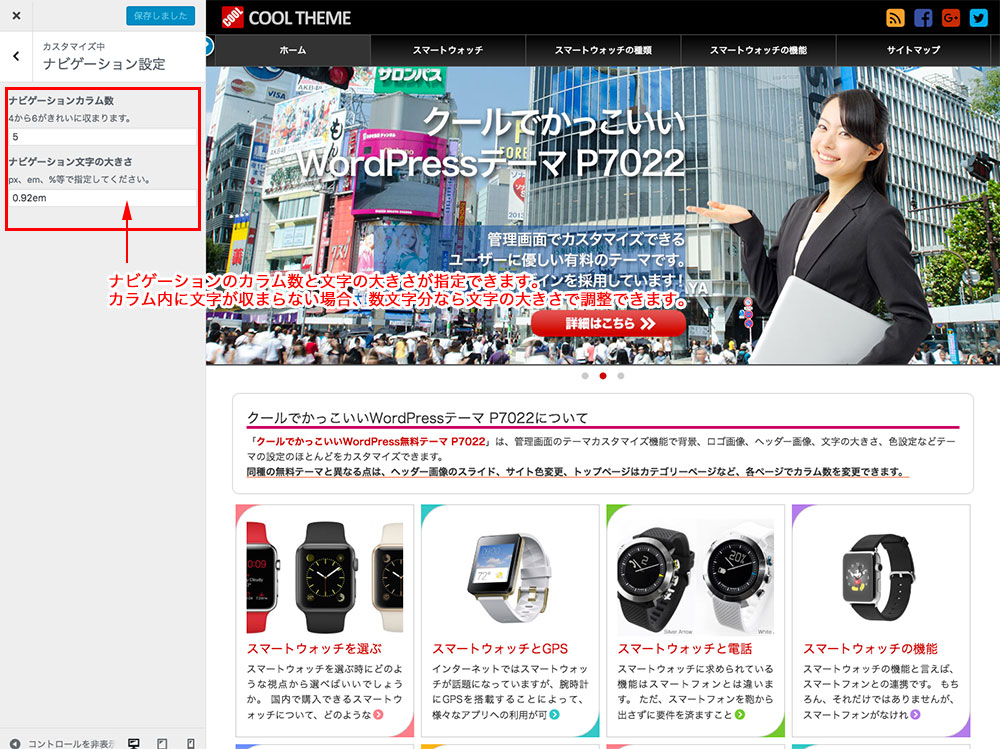Click the navigation font size field showing 0.92em
Screen dimensions: 1000x749
pyautogui.click(x=103, y=198)
